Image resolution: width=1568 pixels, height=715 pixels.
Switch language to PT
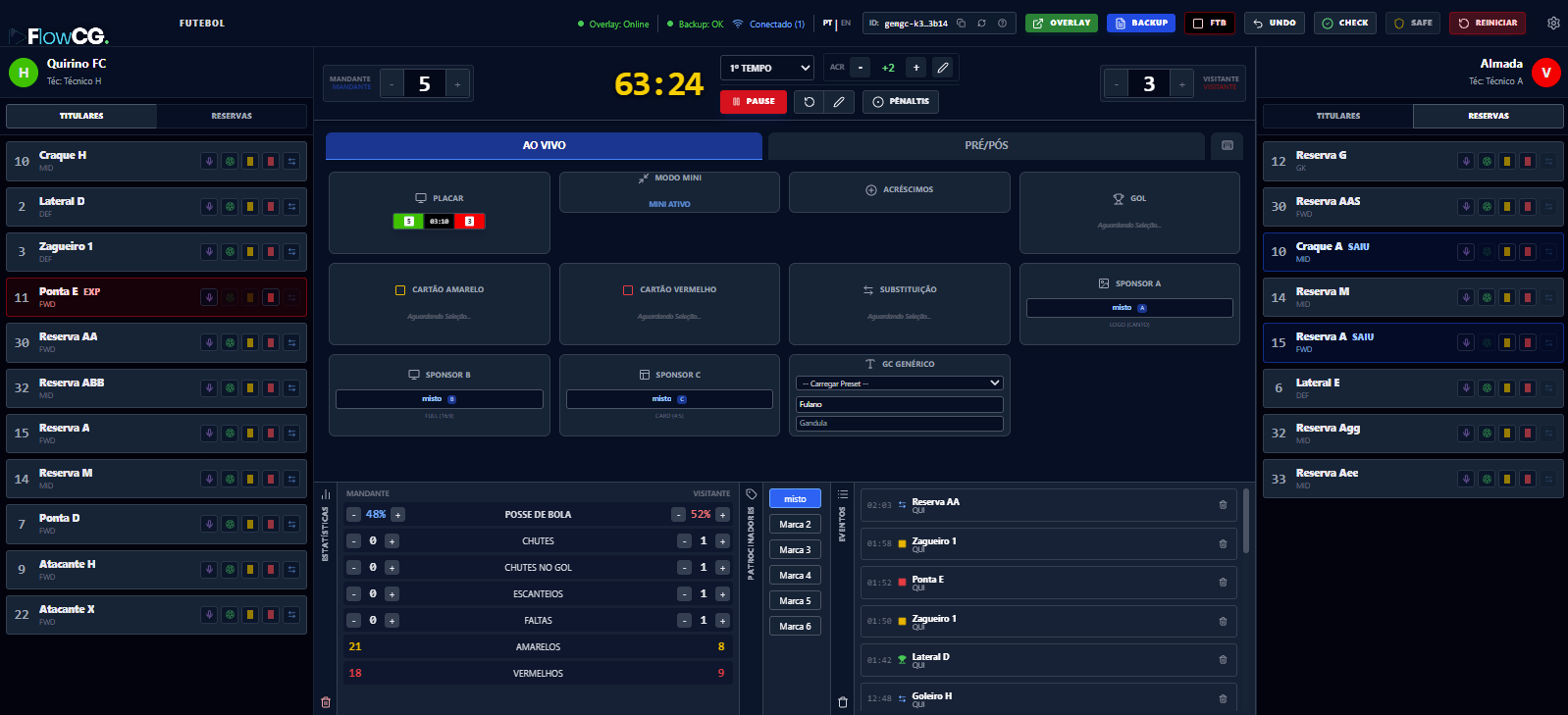coord(827,24)
